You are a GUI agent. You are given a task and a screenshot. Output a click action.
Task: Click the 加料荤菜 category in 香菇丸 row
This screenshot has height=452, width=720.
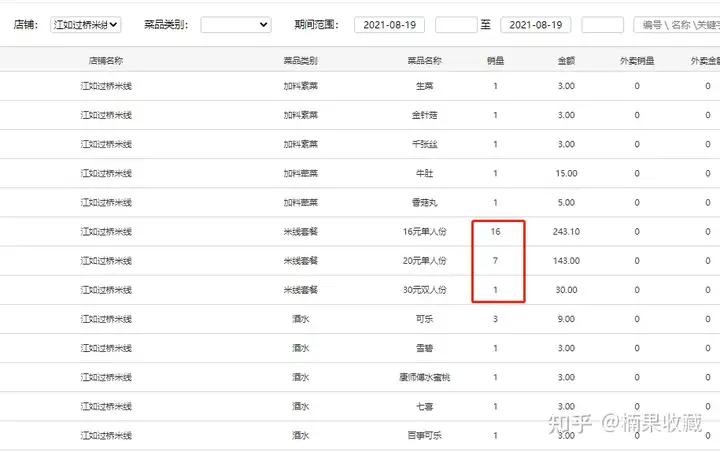click(301, 203)
